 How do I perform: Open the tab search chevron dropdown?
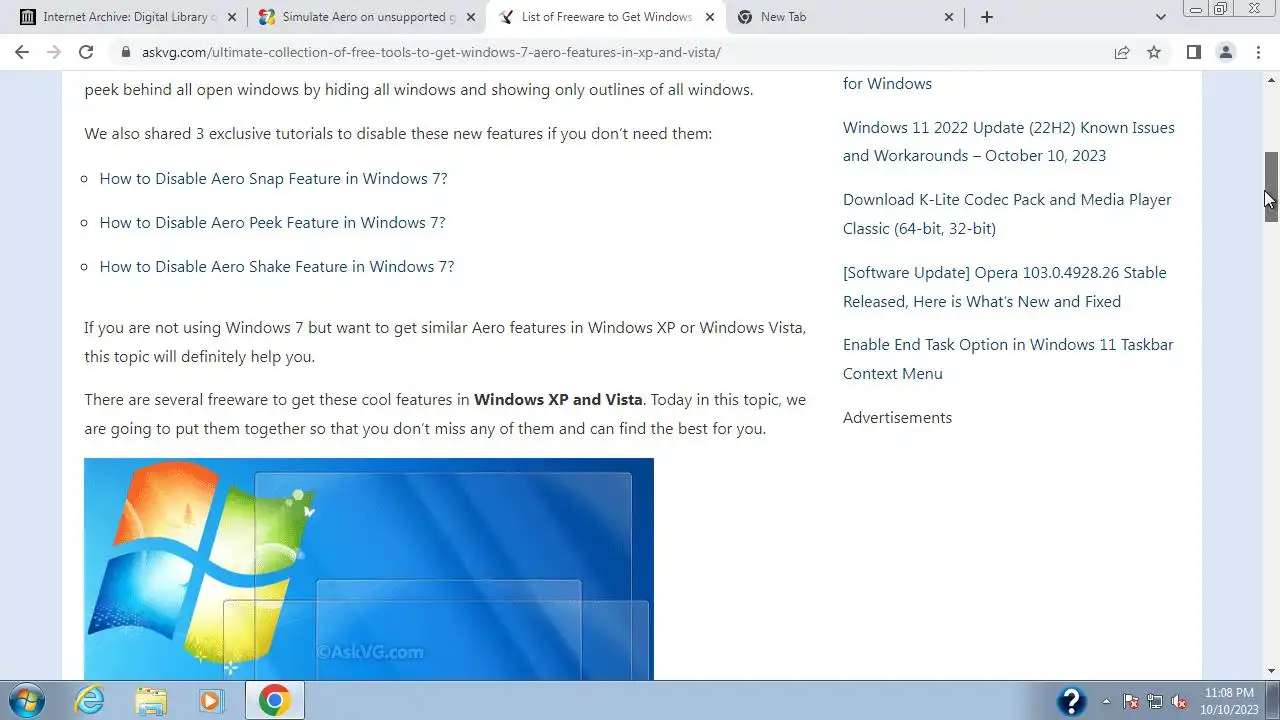pos(1161,17)
